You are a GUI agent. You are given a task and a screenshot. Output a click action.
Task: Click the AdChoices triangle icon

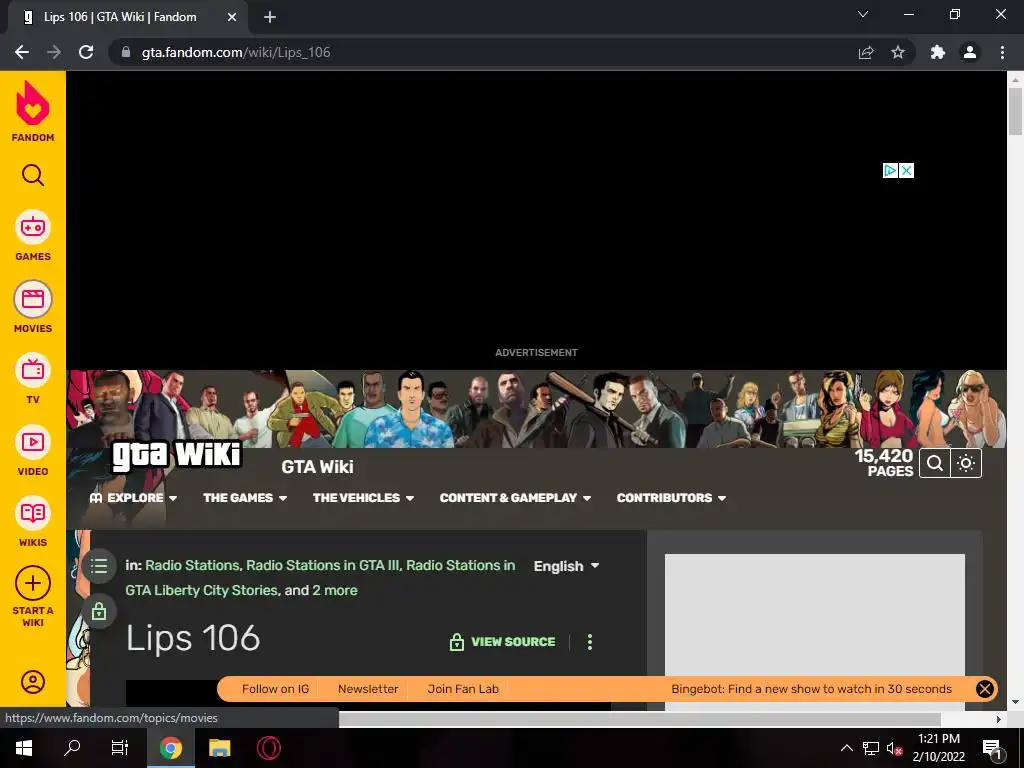[x=890, y=170]
